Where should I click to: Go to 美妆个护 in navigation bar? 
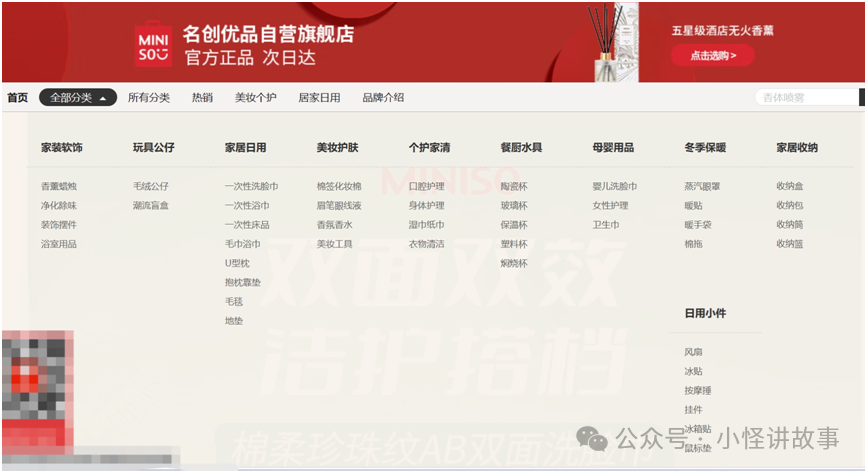click(x=255, y=97)
